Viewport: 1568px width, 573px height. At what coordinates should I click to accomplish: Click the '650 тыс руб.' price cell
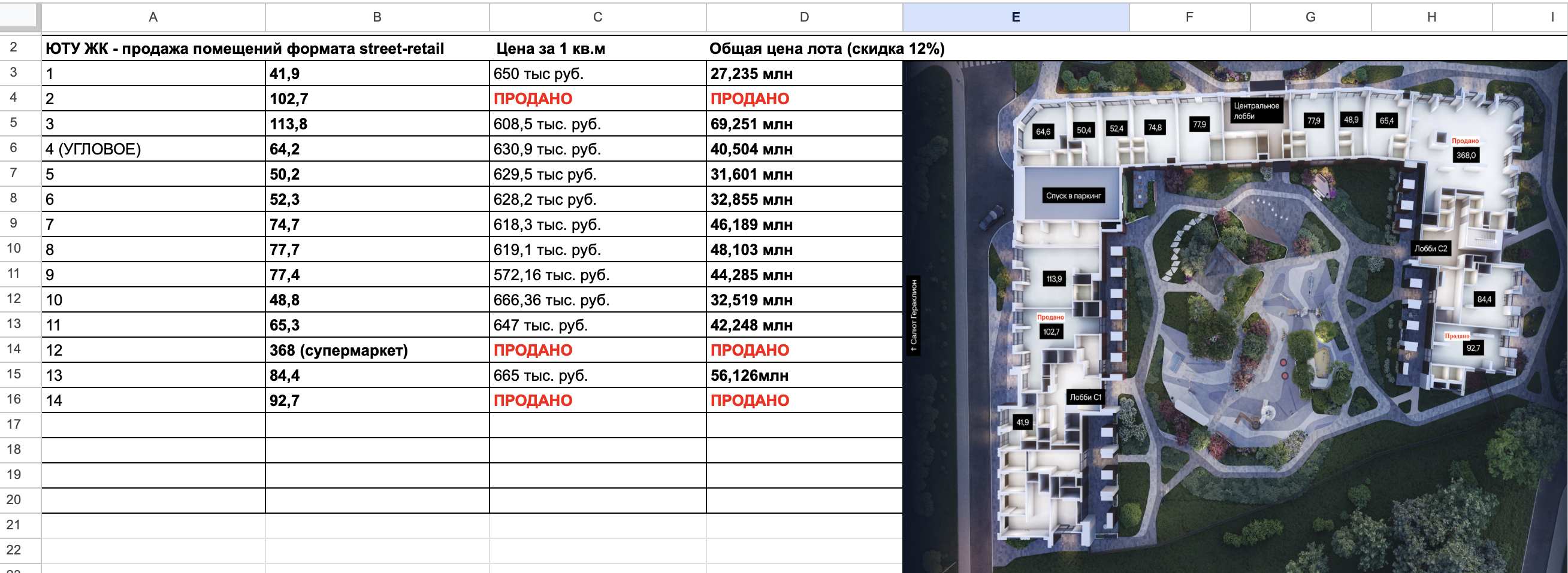tap(538, 74)
